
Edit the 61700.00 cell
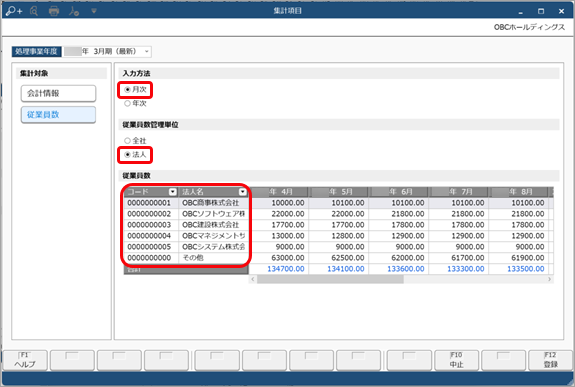pyautogui.click(x=459, y=258)
